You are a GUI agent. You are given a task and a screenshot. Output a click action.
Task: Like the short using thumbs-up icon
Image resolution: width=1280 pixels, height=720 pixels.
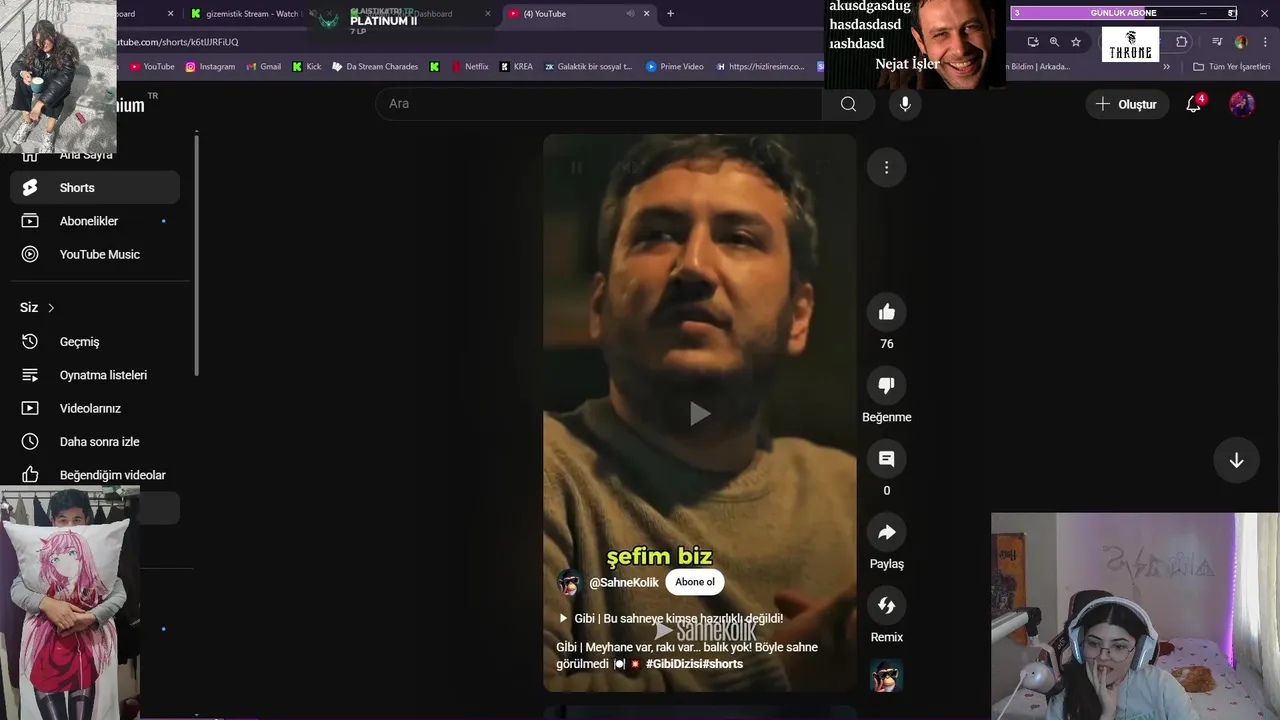coord(886,313)
